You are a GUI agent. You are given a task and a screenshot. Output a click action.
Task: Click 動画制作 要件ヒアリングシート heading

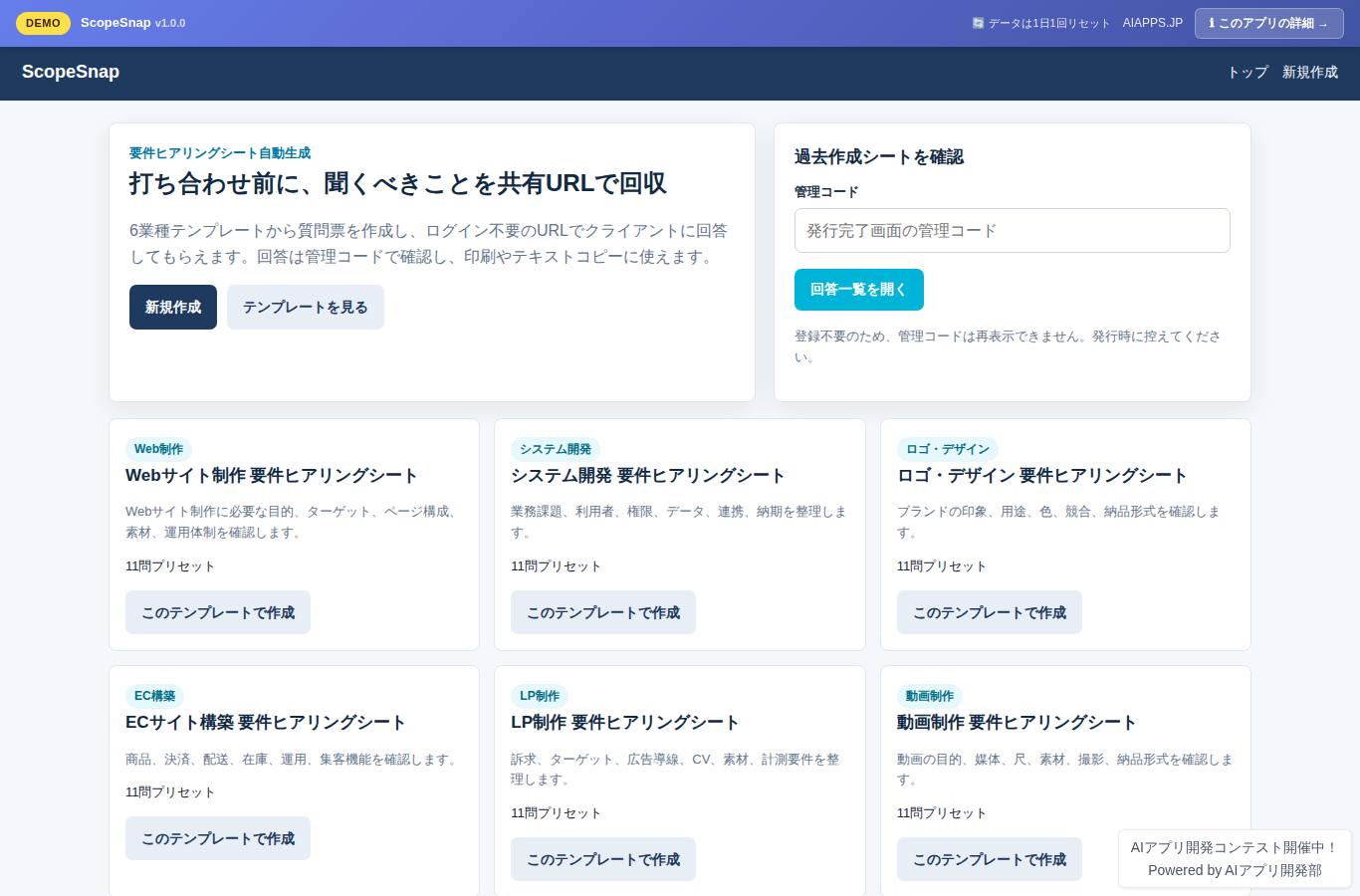coord(1017,723)
